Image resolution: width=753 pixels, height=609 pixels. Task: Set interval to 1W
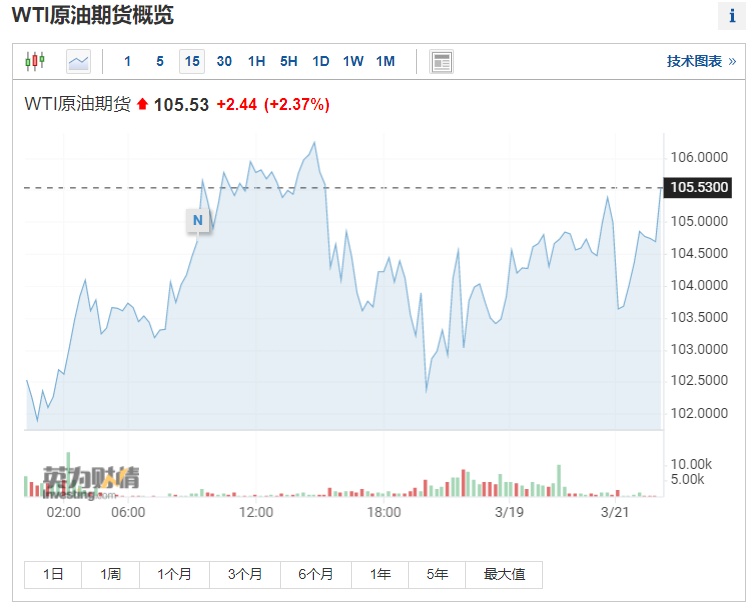(x=353, y=61)
